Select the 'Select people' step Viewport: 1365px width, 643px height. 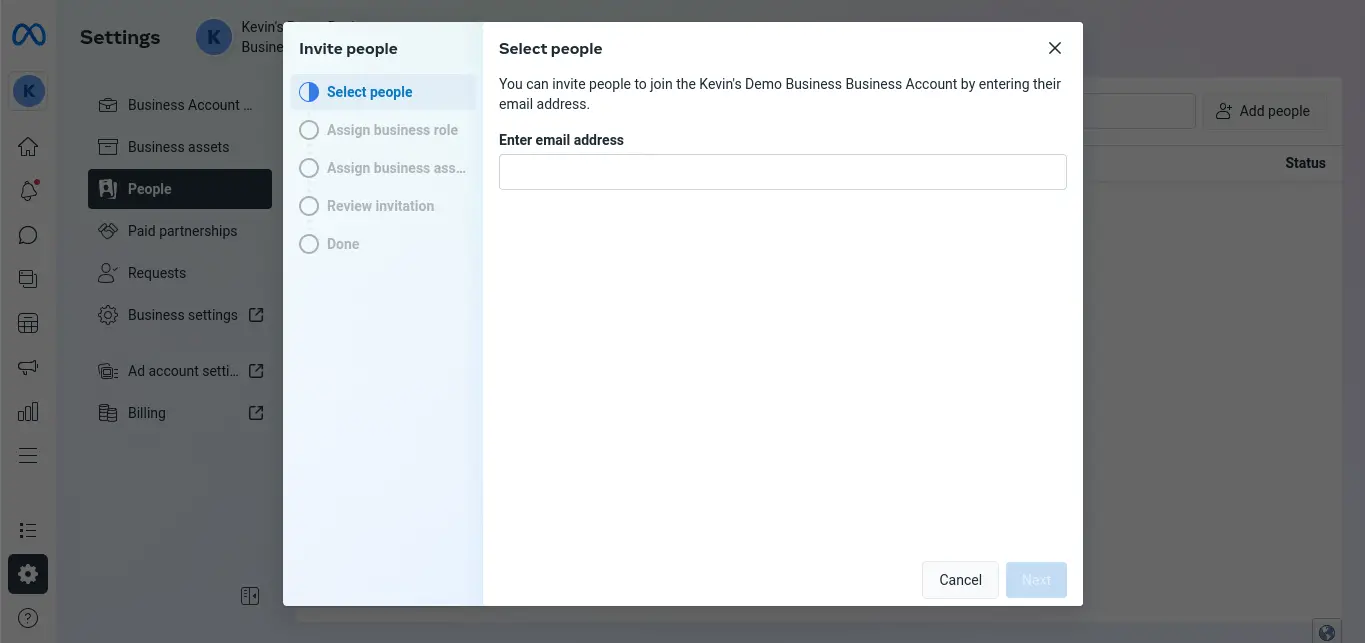click(x=369, y=92)
